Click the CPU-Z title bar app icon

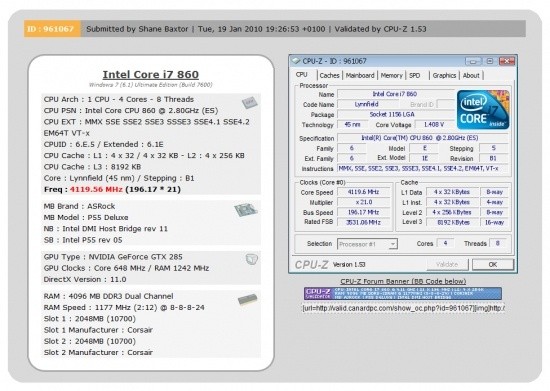coord(296,61)
